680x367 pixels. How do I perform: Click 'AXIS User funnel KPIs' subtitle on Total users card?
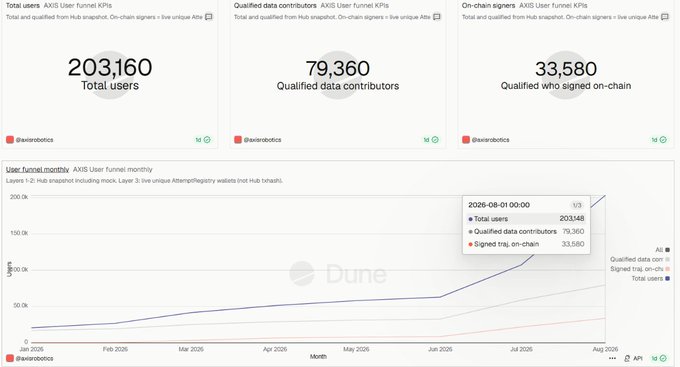(x=78, y=6)
